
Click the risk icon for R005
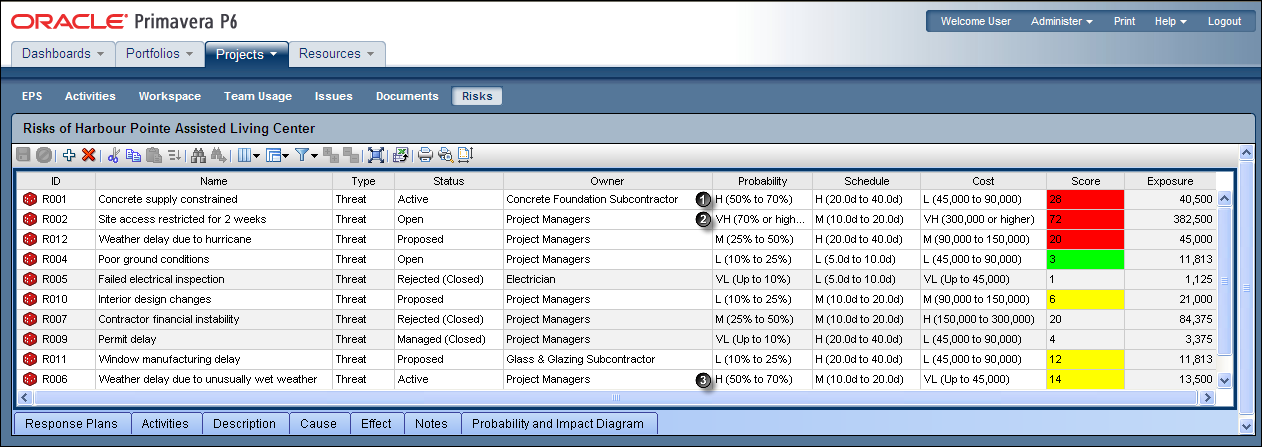29,279
